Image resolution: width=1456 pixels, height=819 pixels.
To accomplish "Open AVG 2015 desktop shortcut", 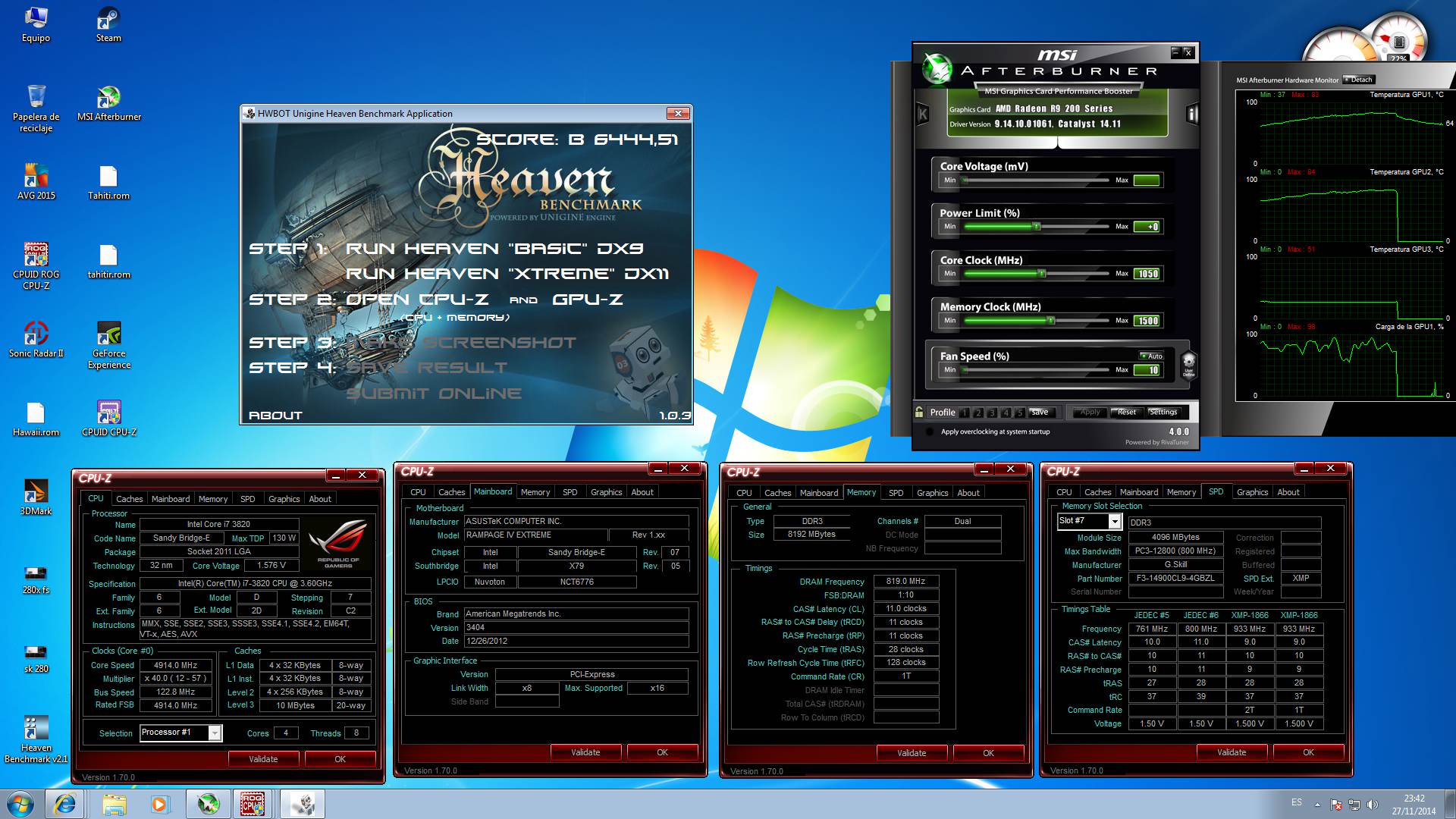I will (x=36, y=182).
